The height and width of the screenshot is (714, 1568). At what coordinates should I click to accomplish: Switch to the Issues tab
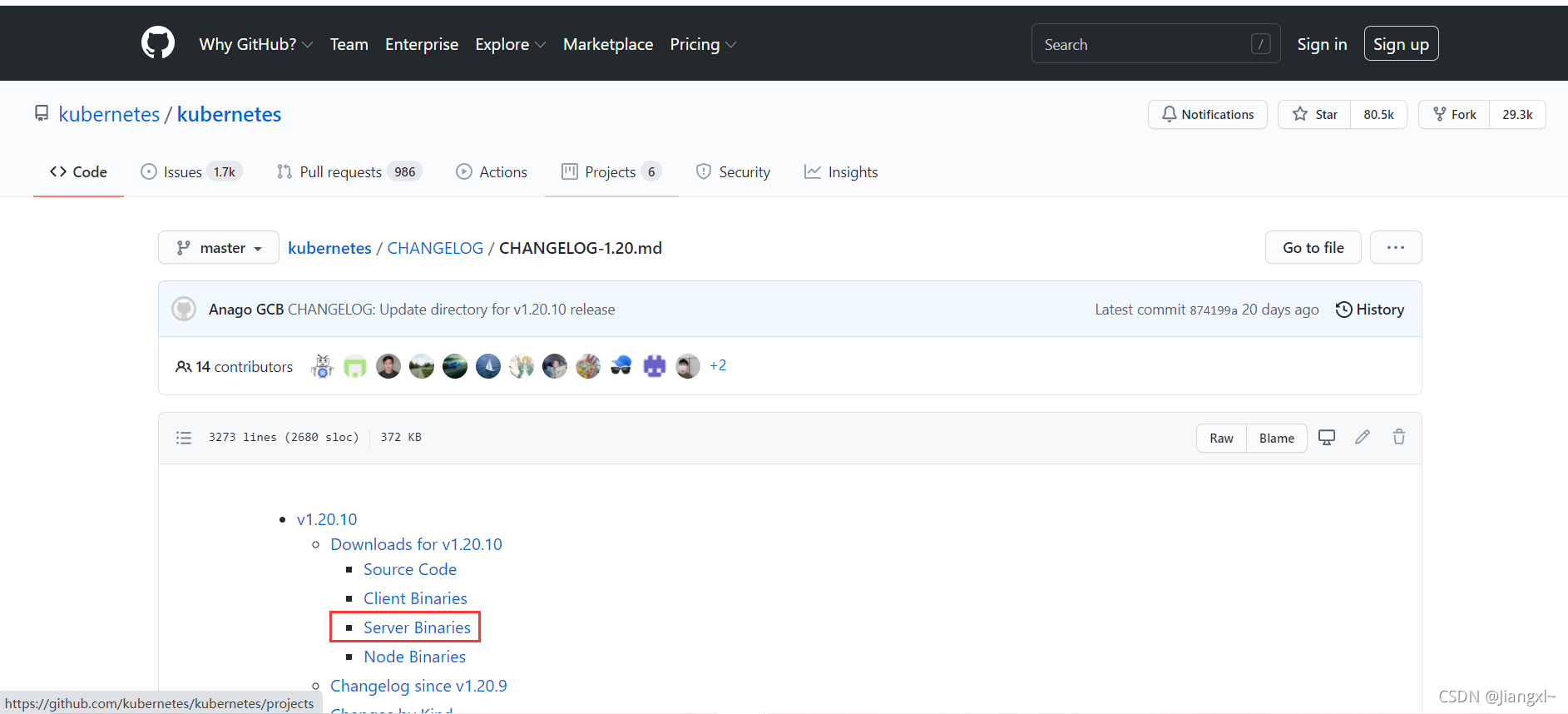(191, 172)
